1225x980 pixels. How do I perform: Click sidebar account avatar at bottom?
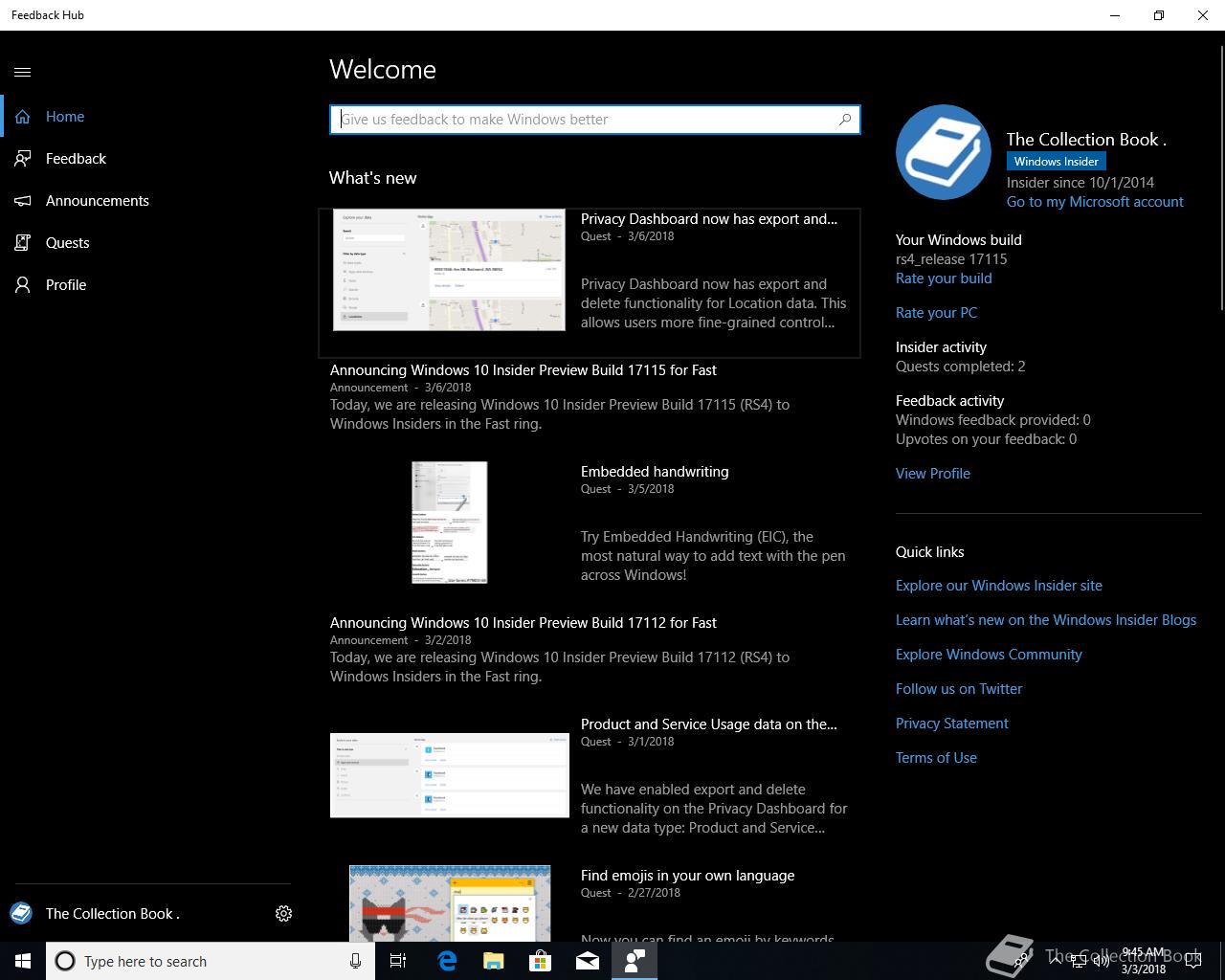point(21,913)
